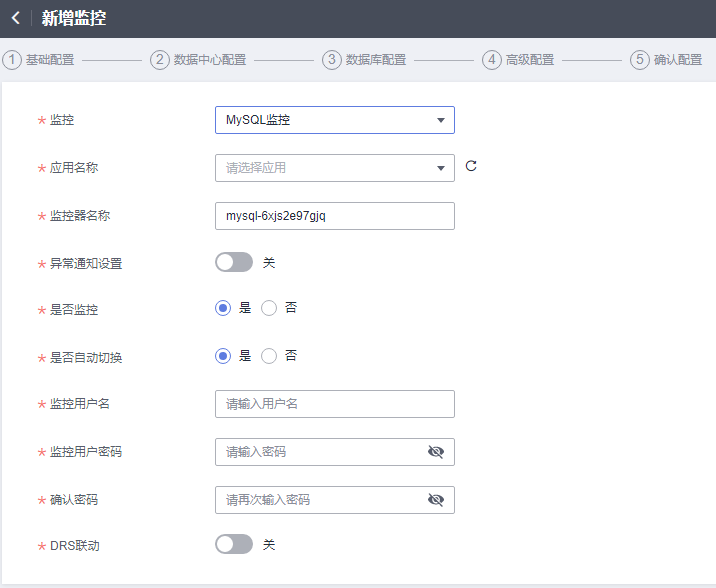This screenshot has height=588, width=716.
Task: Show the password in the 监控用户密码 field
Action: coord(436,452)
